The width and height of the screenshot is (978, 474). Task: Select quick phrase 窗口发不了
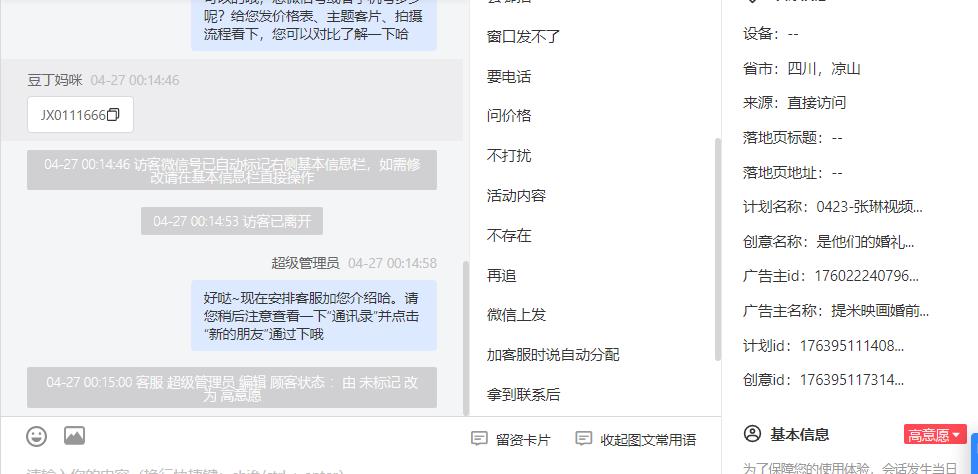click(523, 37)
